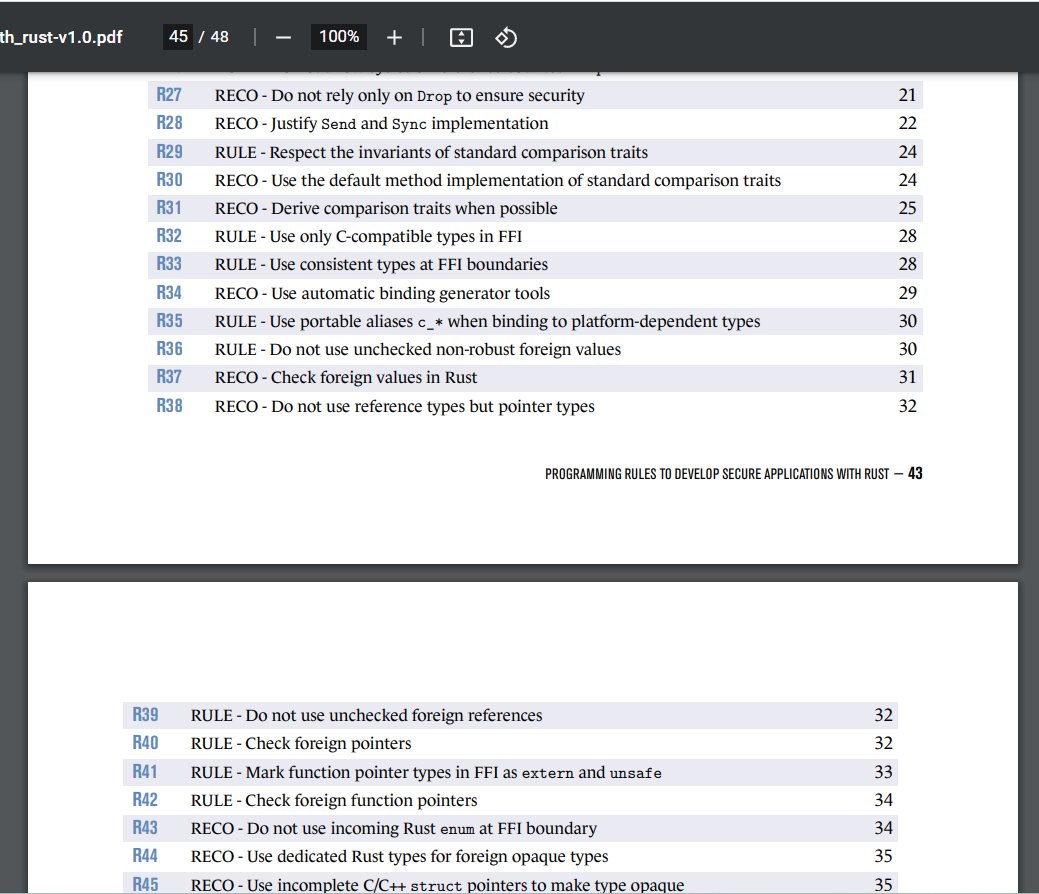
Task: Select the 100% zoom level field
Action: pos(339,36)
